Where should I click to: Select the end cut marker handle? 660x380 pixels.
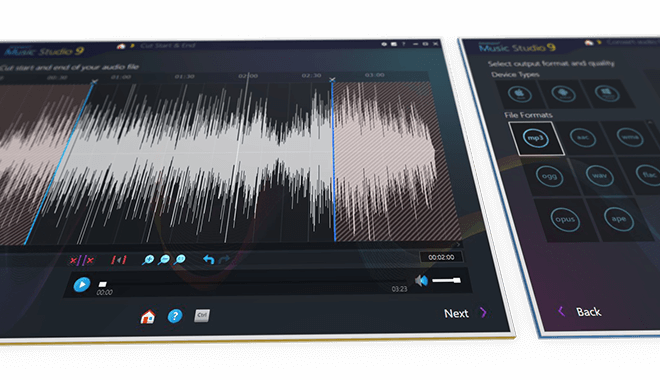tap(332, 80)
